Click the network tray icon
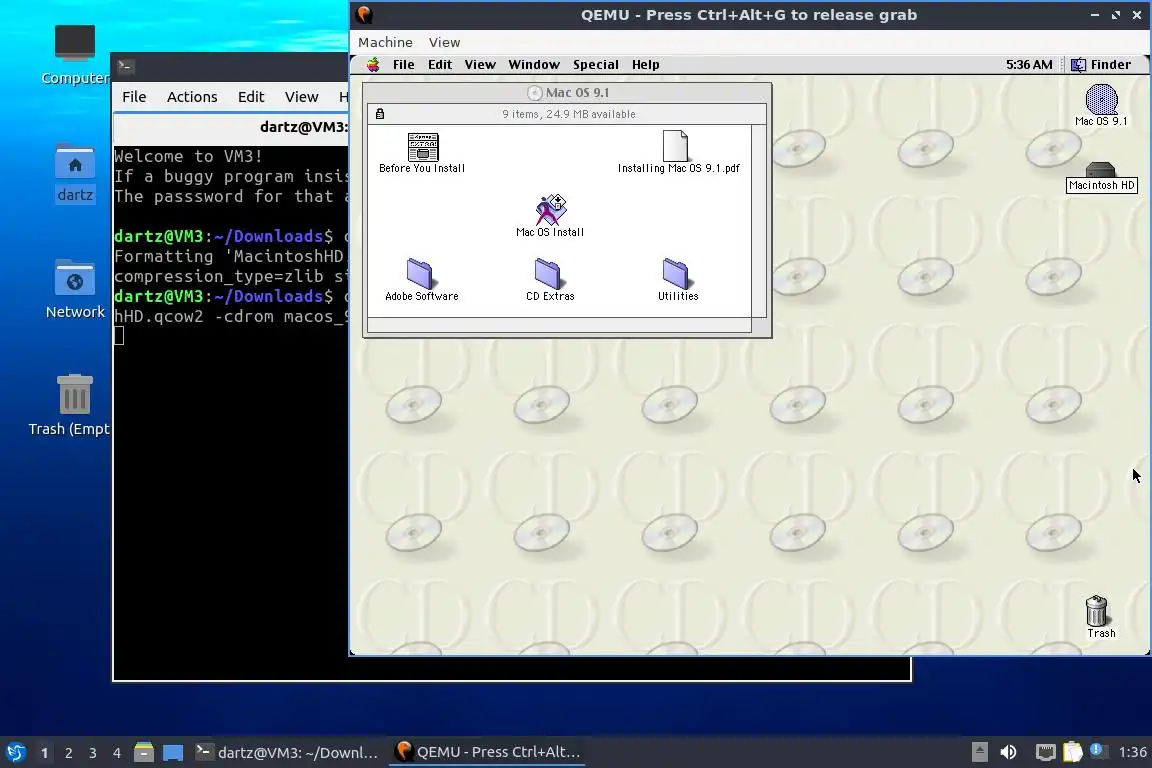Screen dimensions: 1152x768 click(x=1045, y=752)
